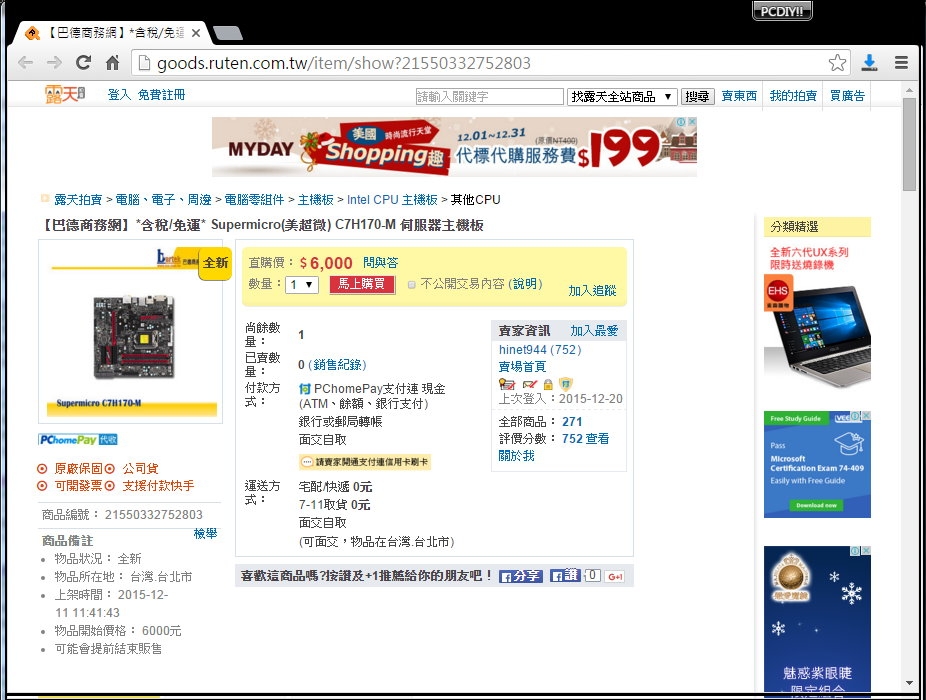Click the Google +1 button
The image size is (926, 700).
pos(615,577)
